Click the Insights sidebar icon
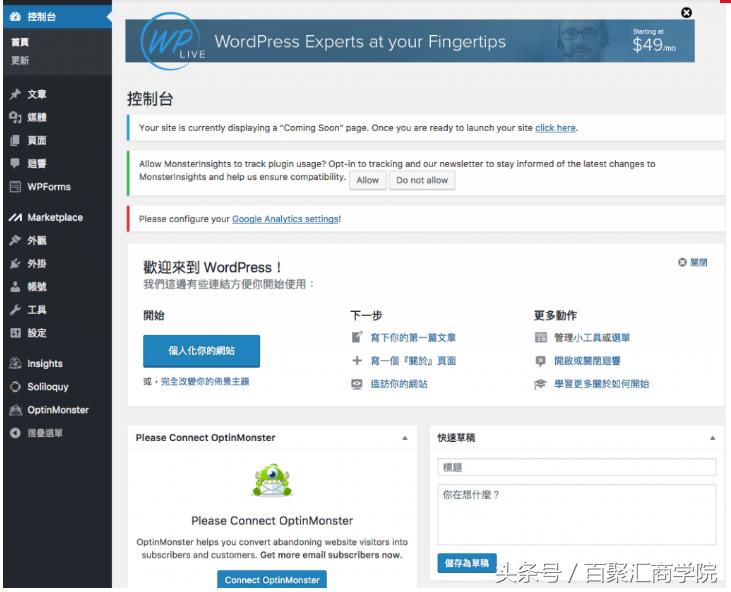The image size is (731, 592). 15,363
